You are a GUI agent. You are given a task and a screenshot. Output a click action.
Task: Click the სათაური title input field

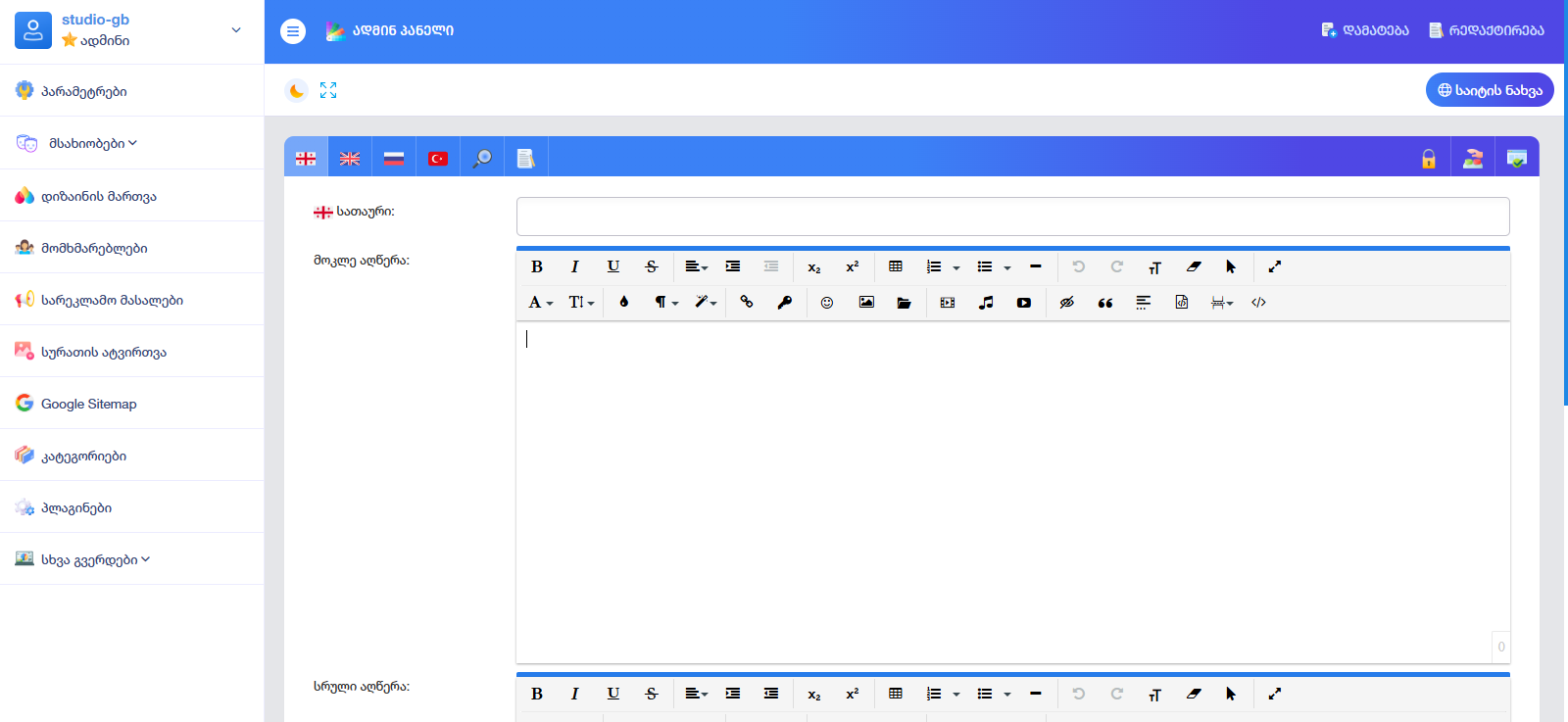pyautogui.click(x=1012, y=217)
